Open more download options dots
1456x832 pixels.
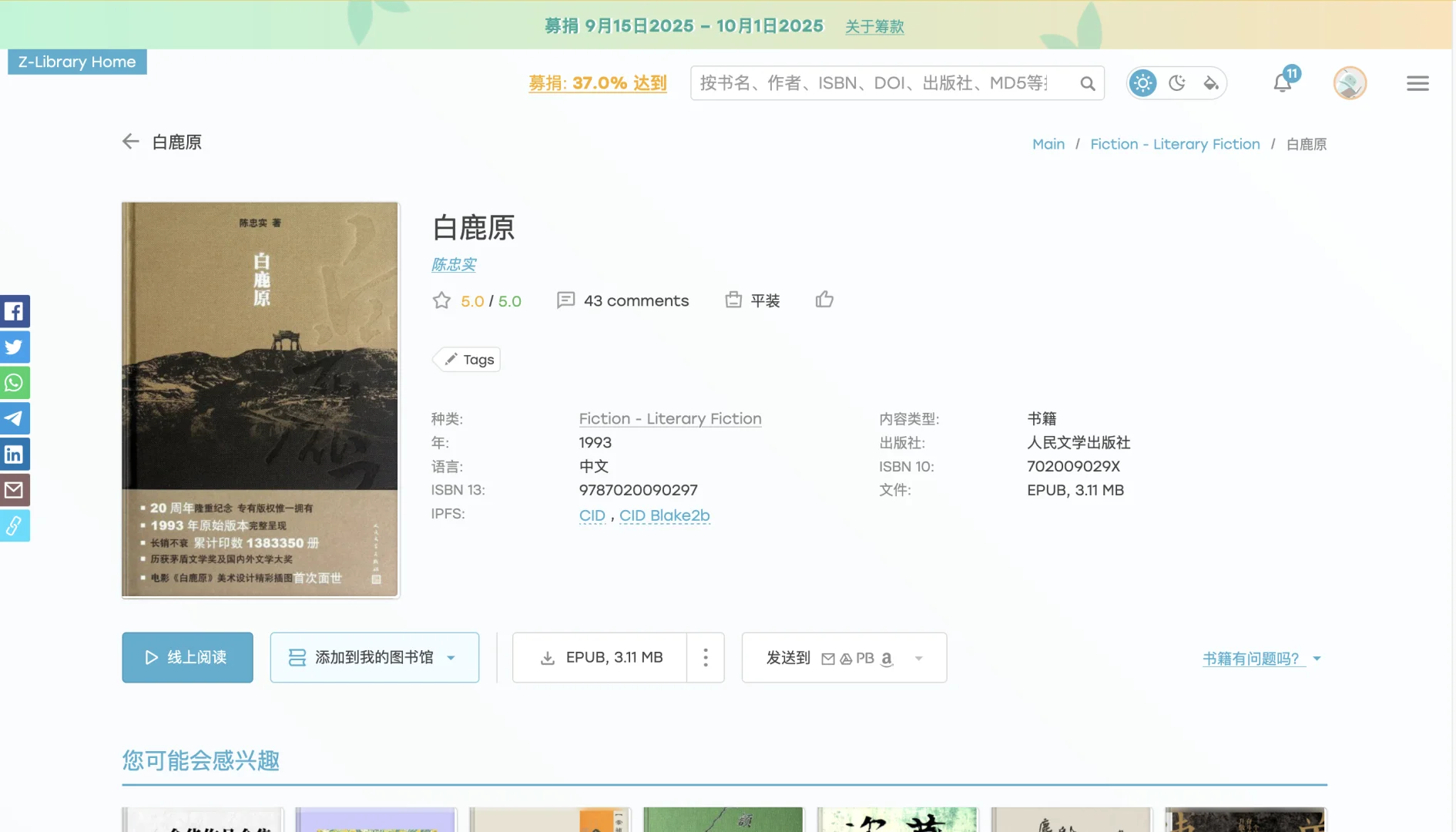tap(706, 657)
